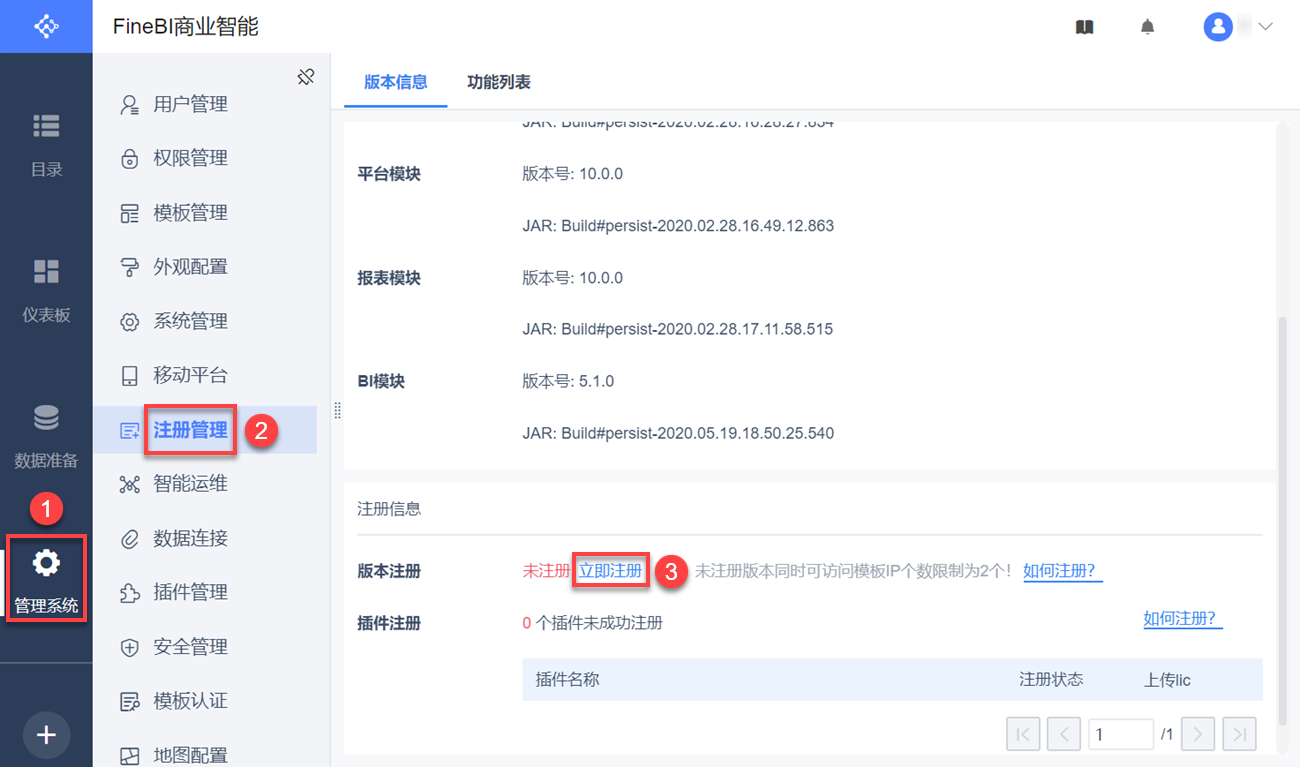Go to last page of plugin table
The image size is (1300, 767).
point(1240,734)
